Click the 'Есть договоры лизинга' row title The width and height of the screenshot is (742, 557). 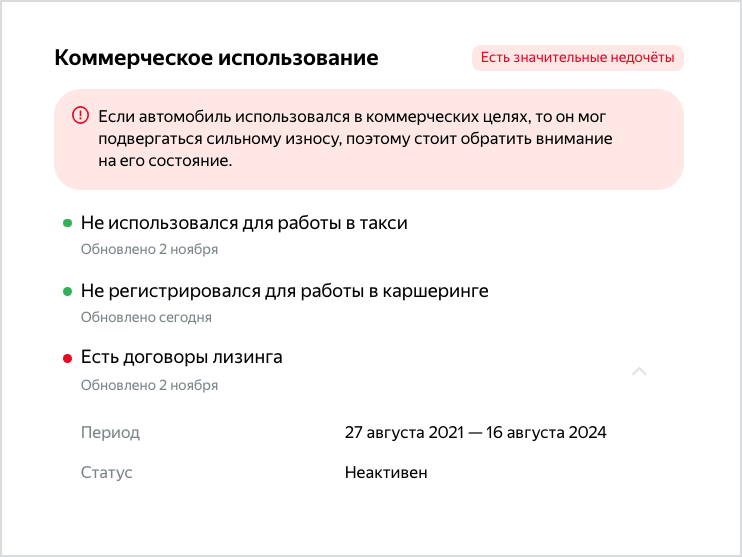(181, 357)
